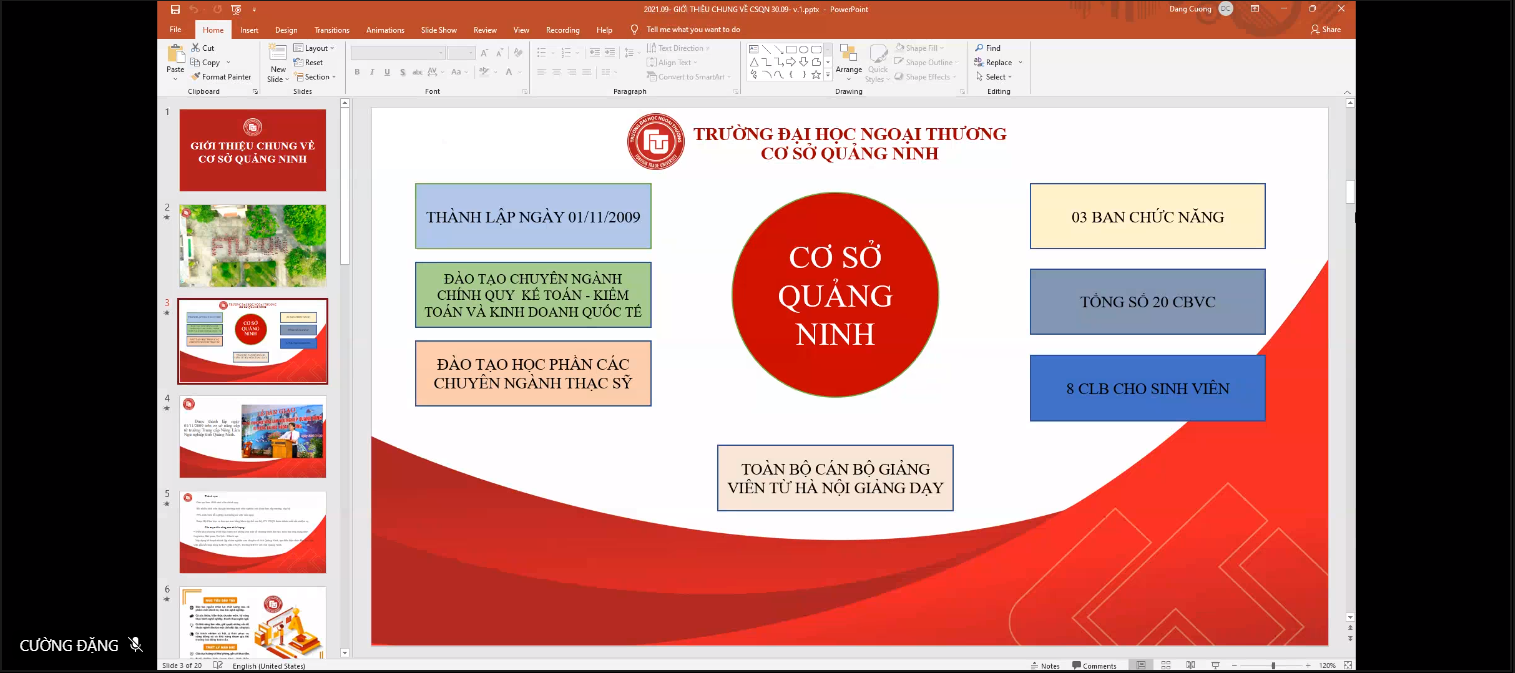
Task: Open the Transitions tab
Action: point(332,30)
